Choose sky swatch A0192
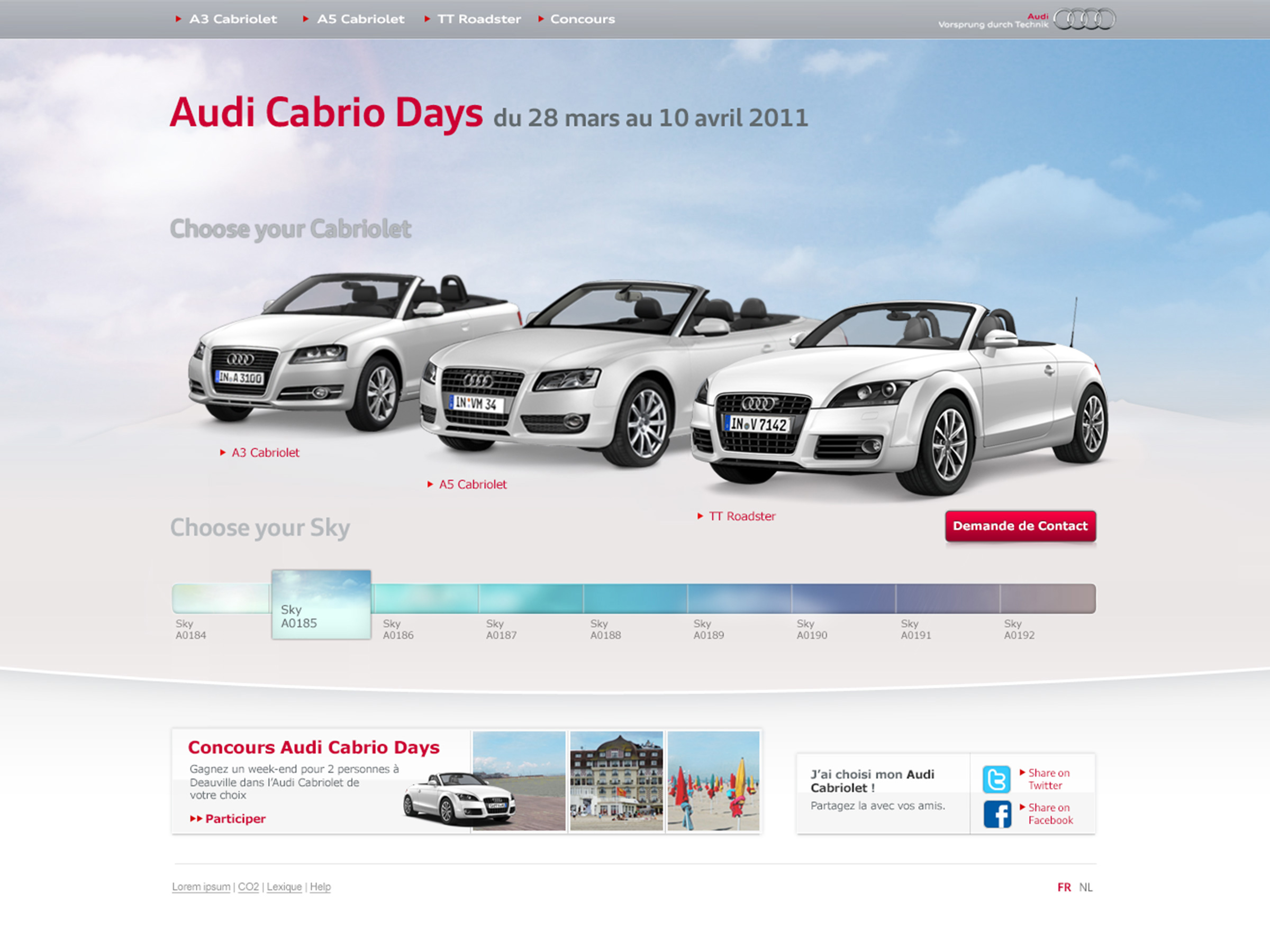This screenshot has height=952, width=1270. point(1048,599)
